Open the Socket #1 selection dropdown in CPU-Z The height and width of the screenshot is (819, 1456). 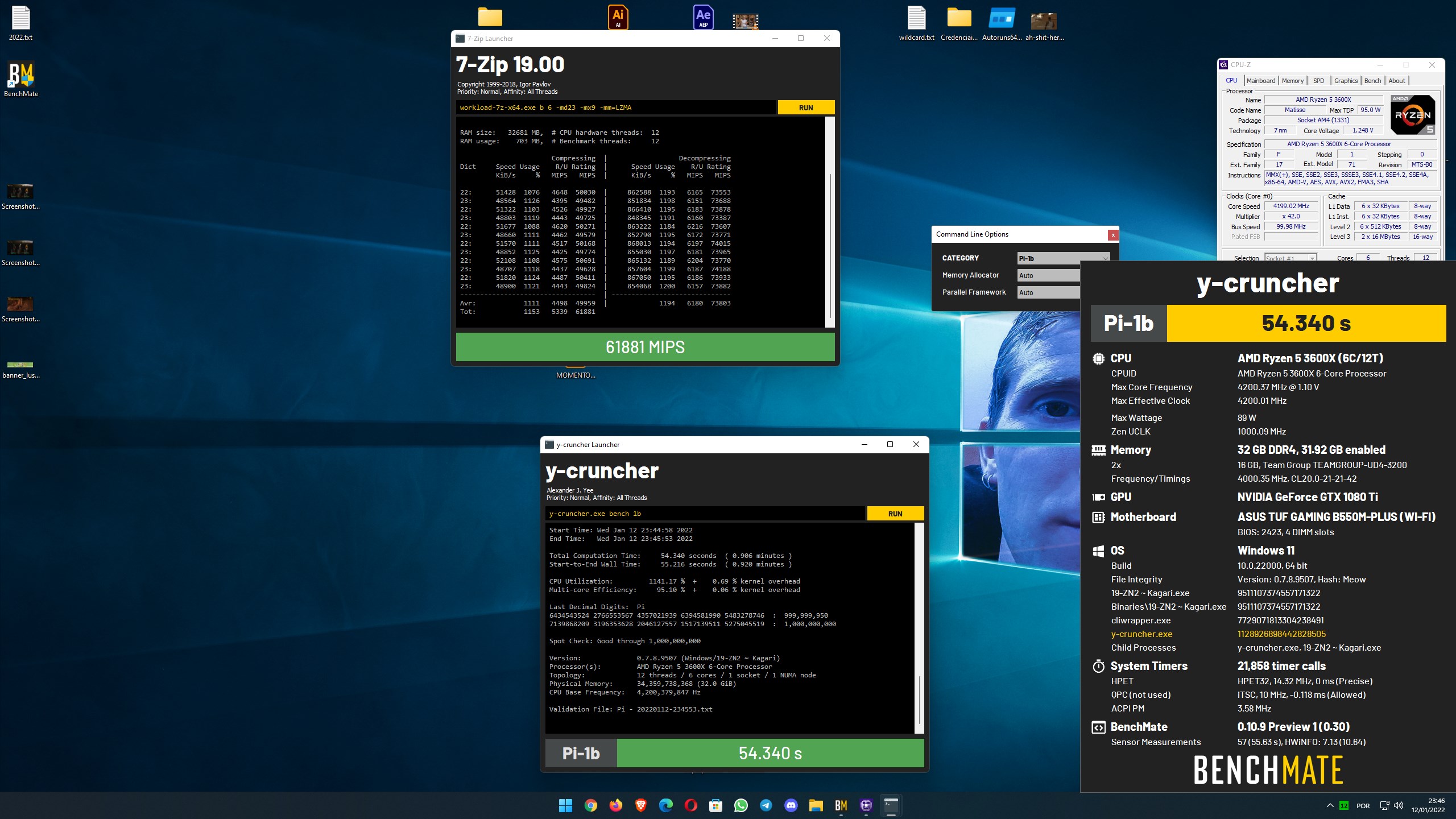[1290, 258]
